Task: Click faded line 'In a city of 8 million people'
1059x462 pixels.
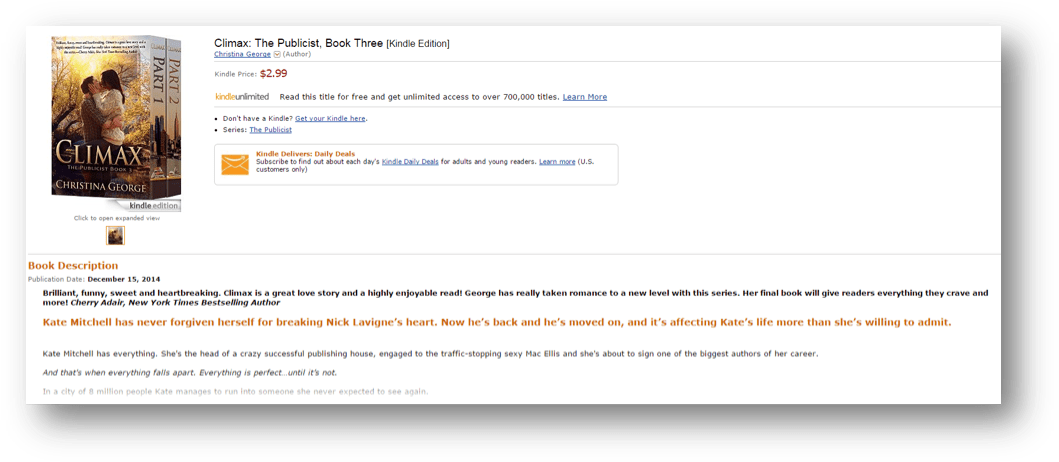Action: coord(235,392)
